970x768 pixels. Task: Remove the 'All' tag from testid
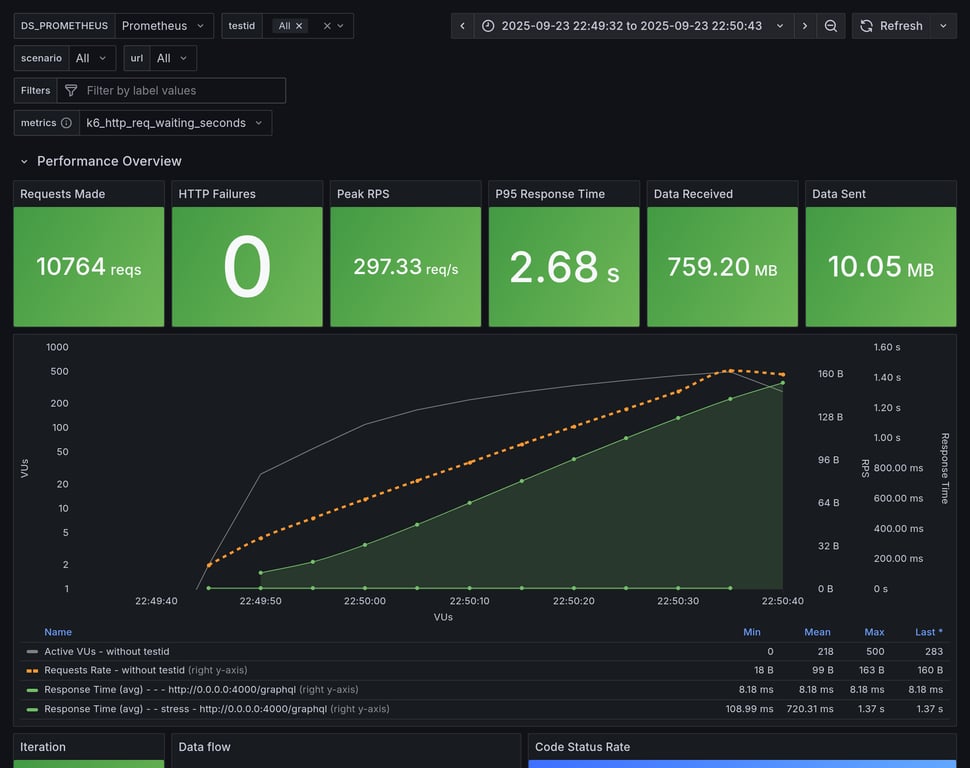(299, 26)
